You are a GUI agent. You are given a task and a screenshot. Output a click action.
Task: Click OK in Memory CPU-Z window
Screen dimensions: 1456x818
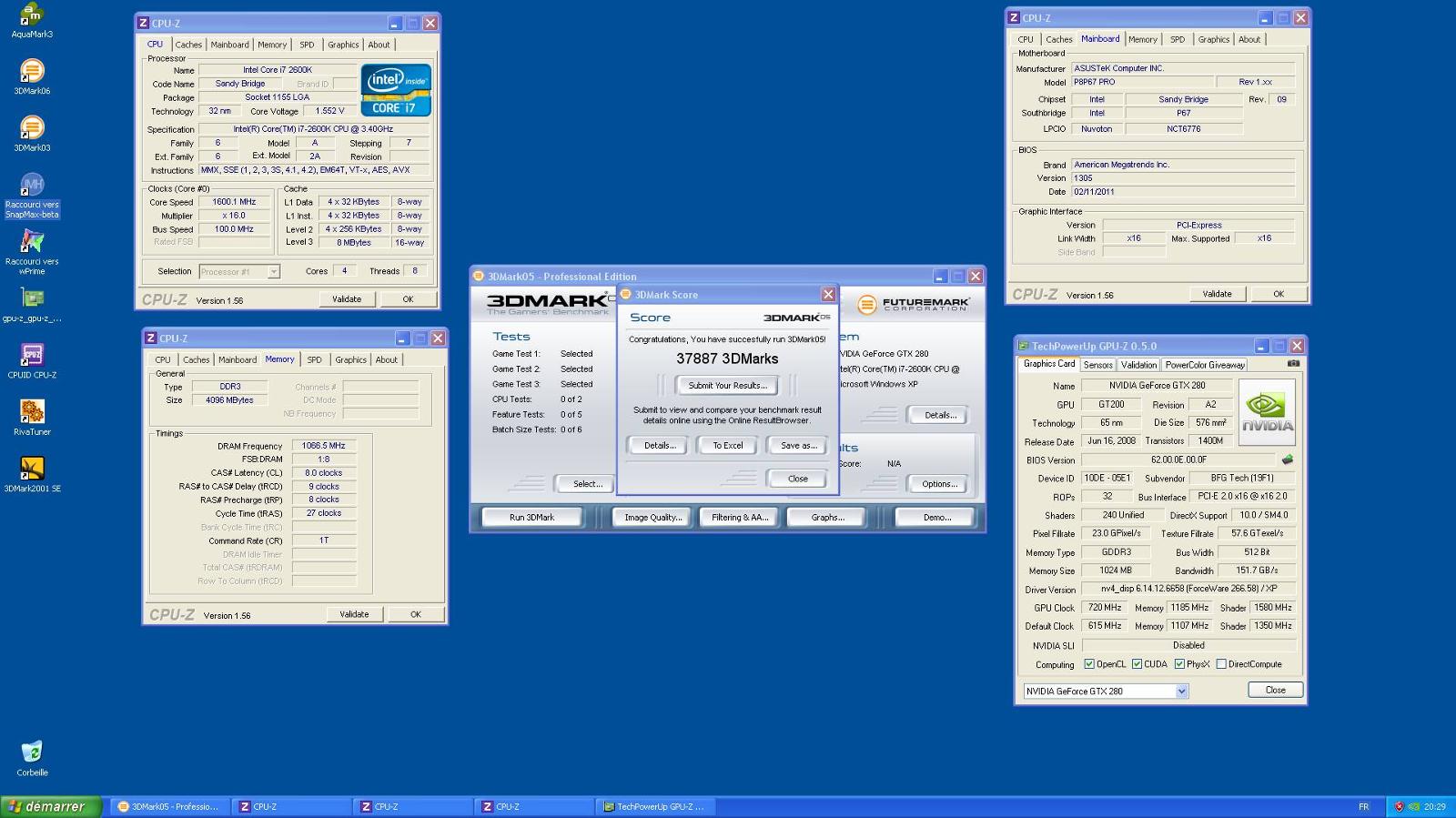[x=415, y=614]
